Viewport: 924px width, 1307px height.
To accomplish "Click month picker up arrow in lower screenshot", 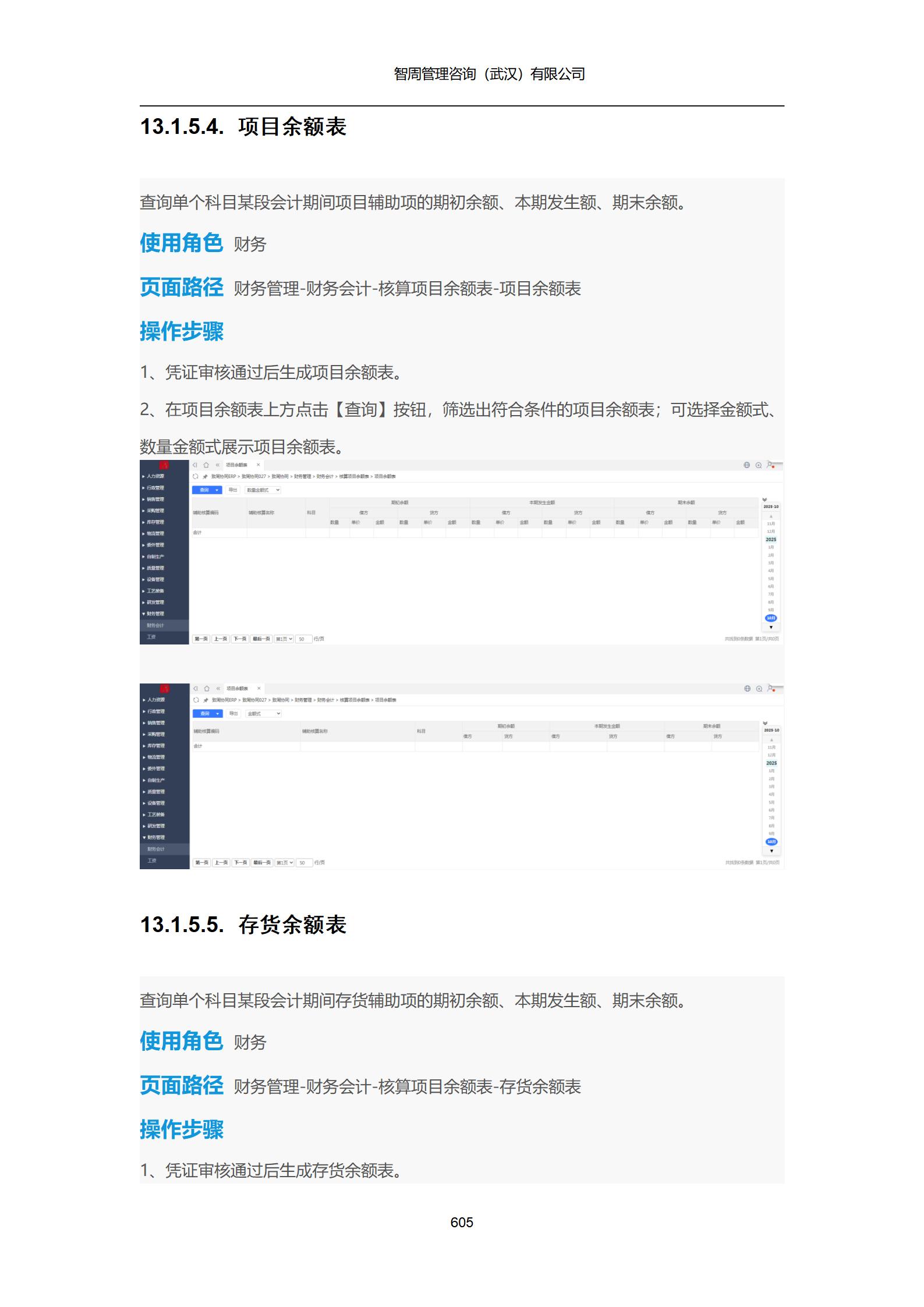I will pyautogui.click(x=771, y=739).
